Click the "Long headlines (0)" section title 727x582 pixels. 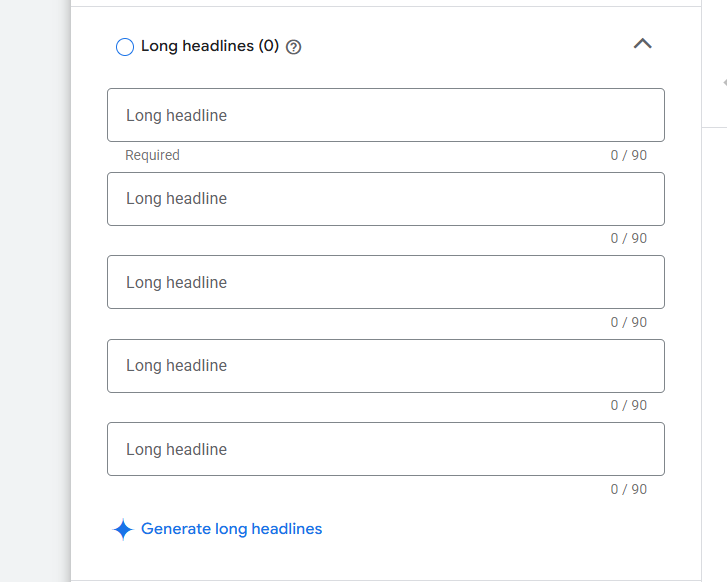point(210,46)
